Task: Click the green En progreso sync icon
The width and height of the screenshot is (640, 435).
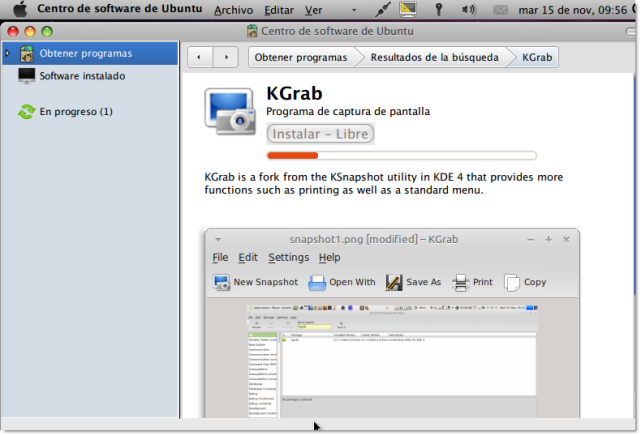Action: (27, 111)
